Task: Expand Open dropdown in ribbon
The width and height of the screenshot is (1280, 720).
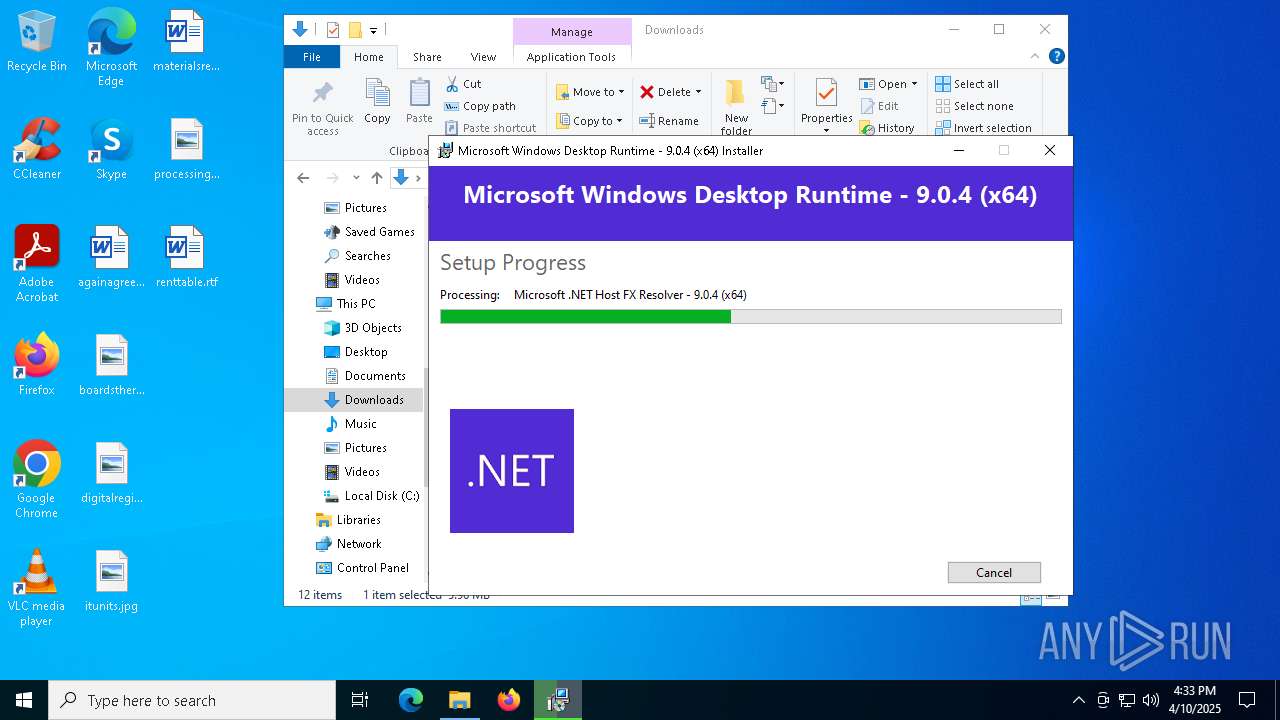Action: pyautogui.click(x=914, y=84)
